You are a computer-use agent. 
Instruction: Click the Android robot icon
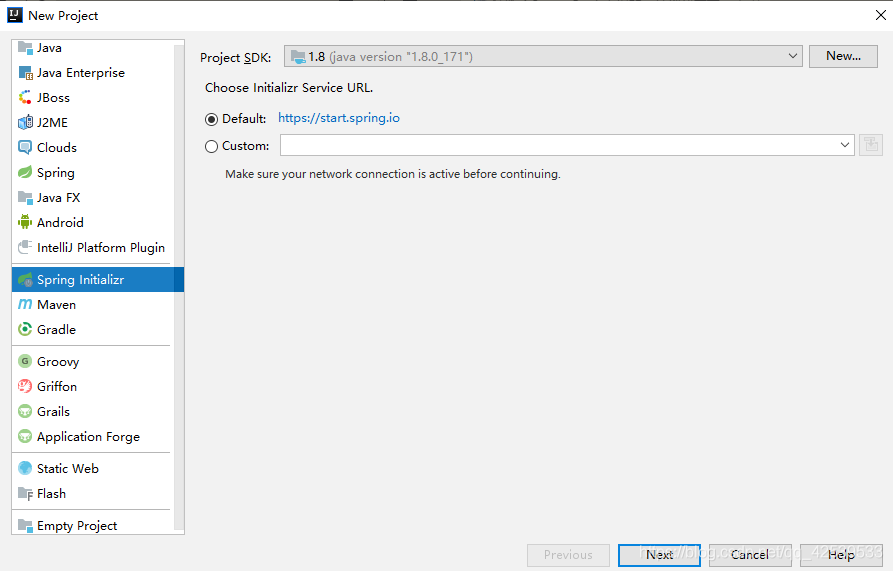pyautogui.click(x=25, y=223)
